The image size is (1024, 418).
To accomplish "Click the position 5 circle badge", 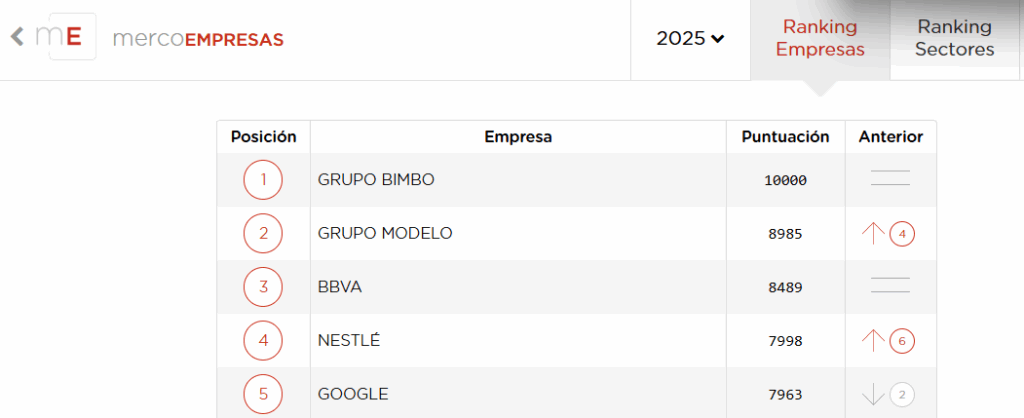I will point(263,394).
